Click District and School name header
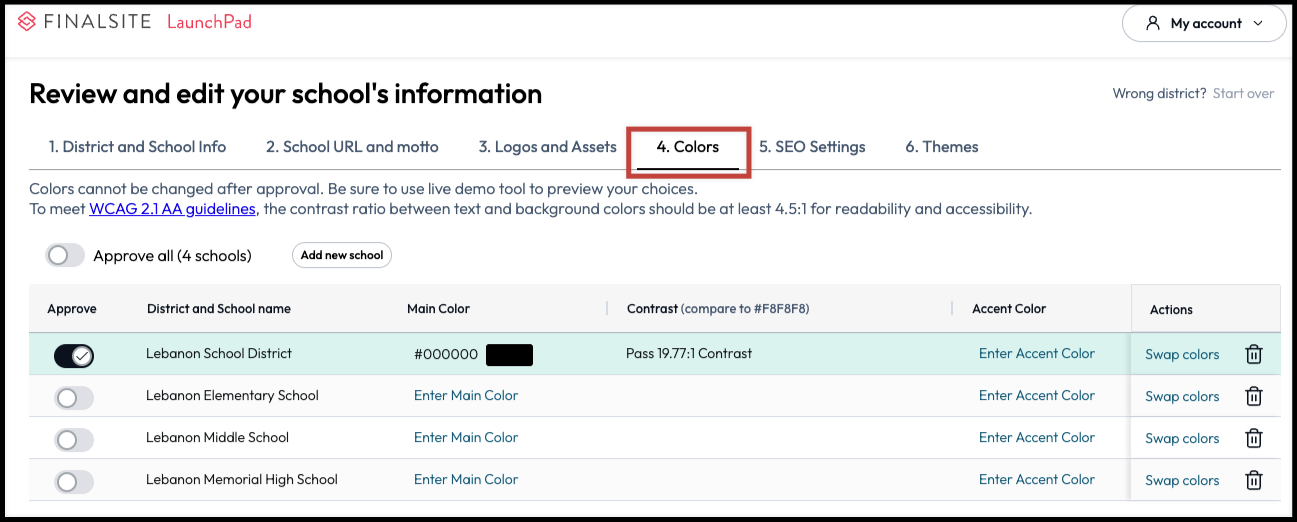Screen dimensions: 1297x522 coord(219,309)
